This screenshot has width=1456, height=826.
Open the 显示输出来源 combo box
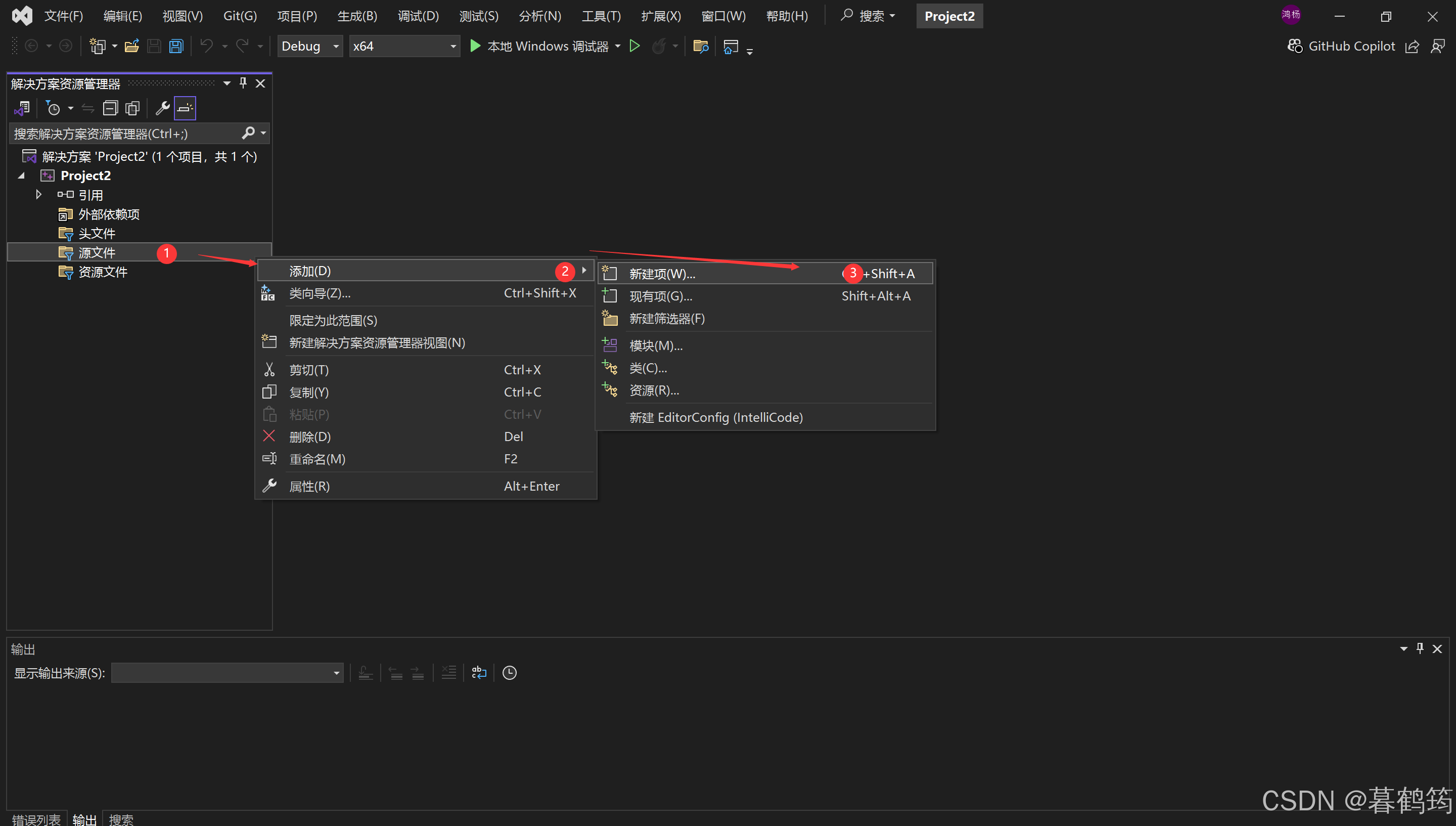pos(227,673)
